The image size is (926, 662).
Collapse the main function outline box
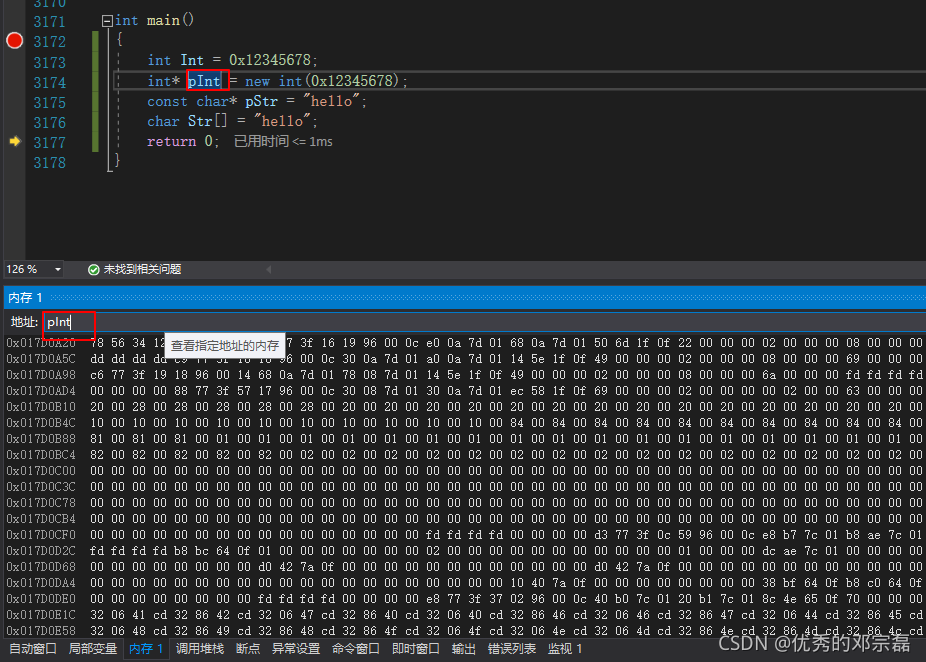(x=107, y=21)
